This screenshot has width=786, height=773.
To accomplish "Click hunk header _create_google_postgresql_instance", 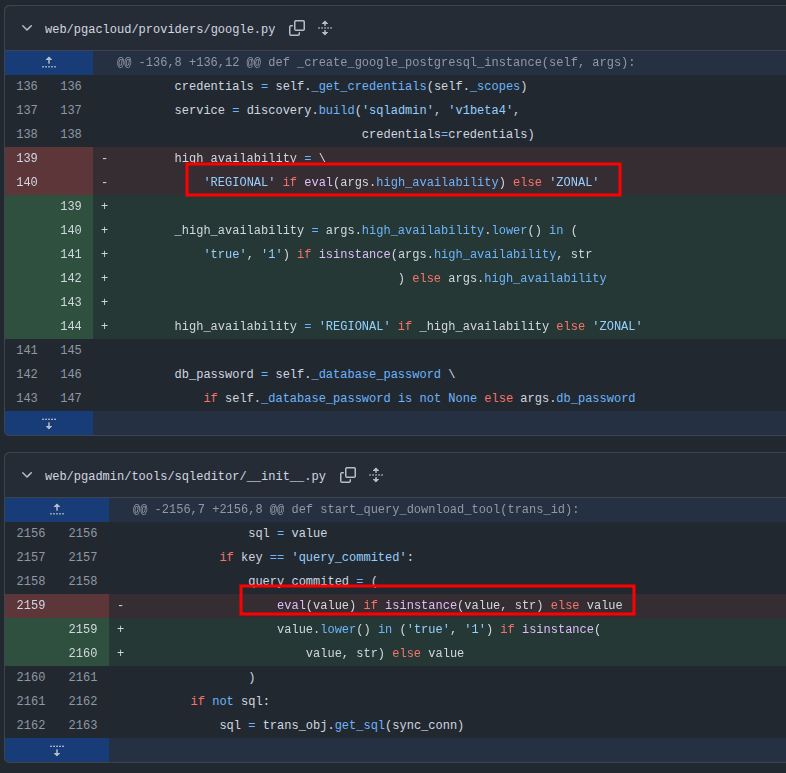I will coord(375,62).
